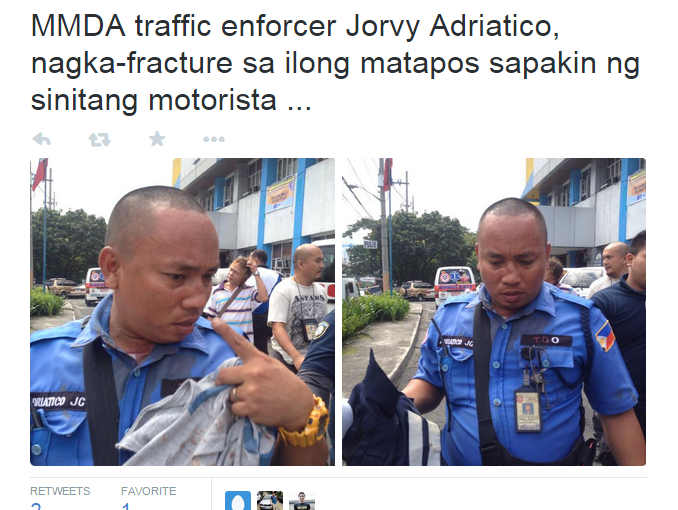Expand tweet actions with three-dot icon
The width and height of the screenshot is (678, 510).
pyautogui.click(x=214, y=139)
